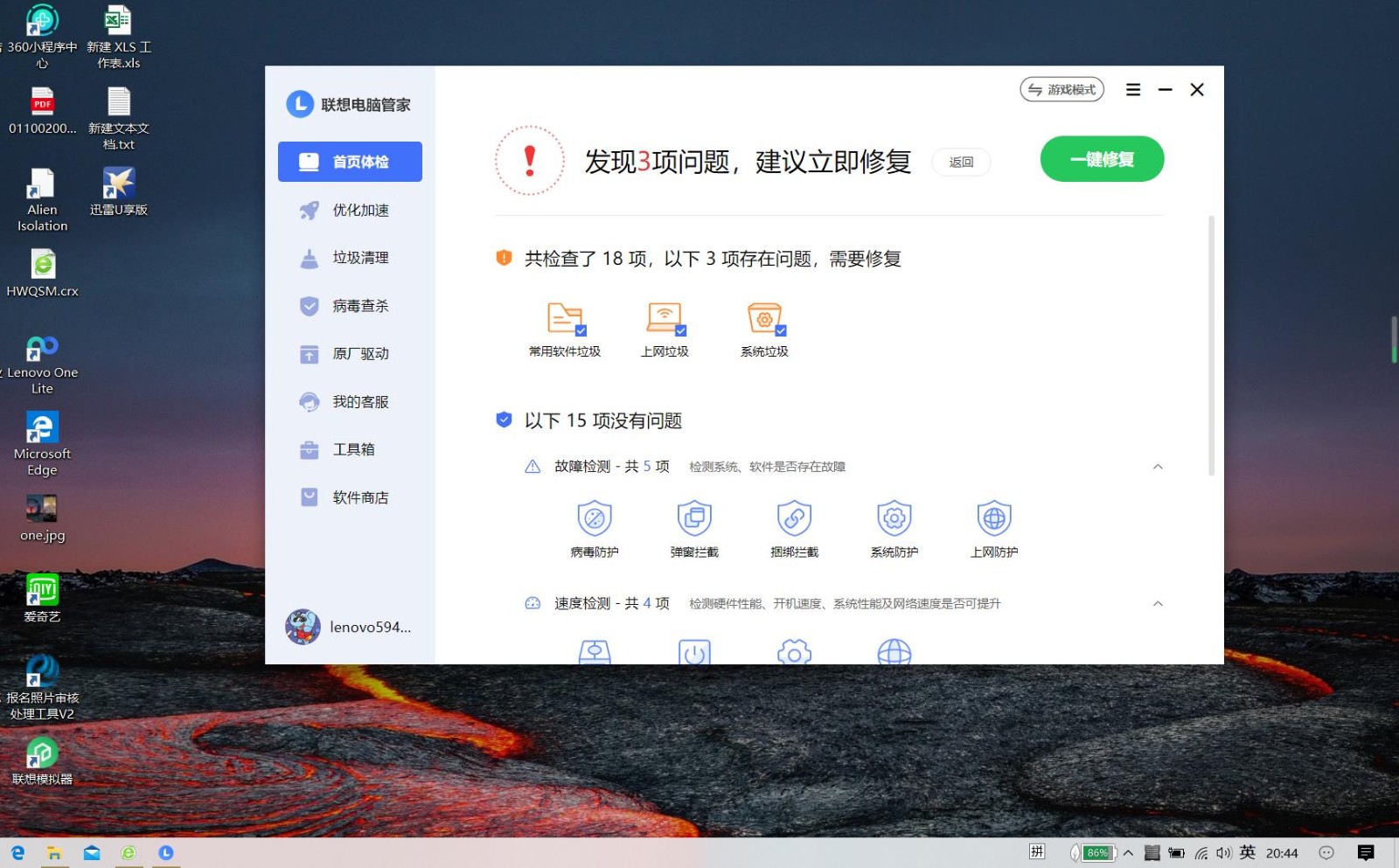Image resolution: width=1399 pixels, height=868 pixels.
Task: Click the lenovo594... username
Action: [371, 627]
